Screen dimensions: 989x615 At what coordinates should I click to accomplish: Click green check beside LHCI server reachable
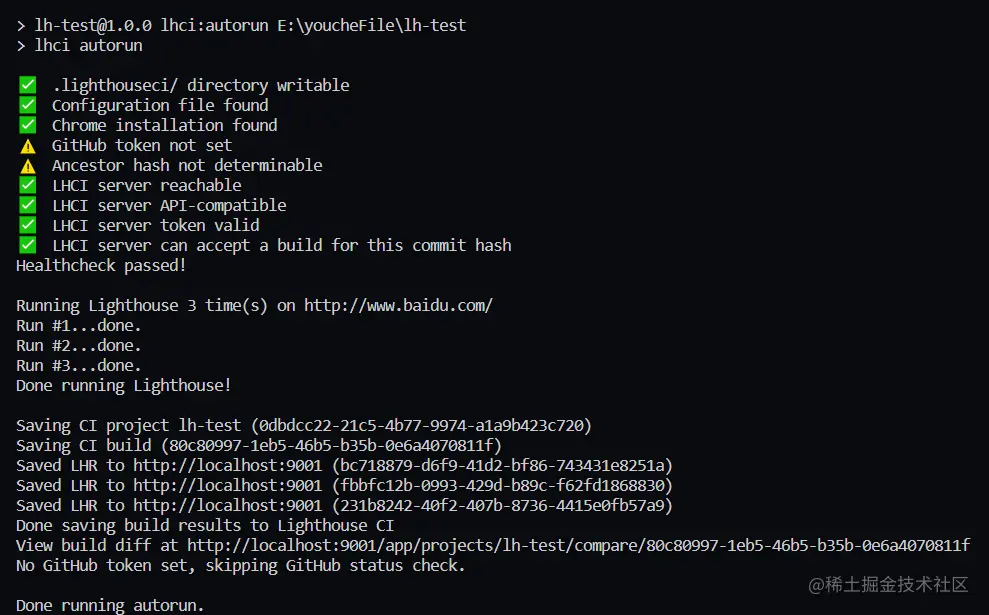click(x=28, y=185)
